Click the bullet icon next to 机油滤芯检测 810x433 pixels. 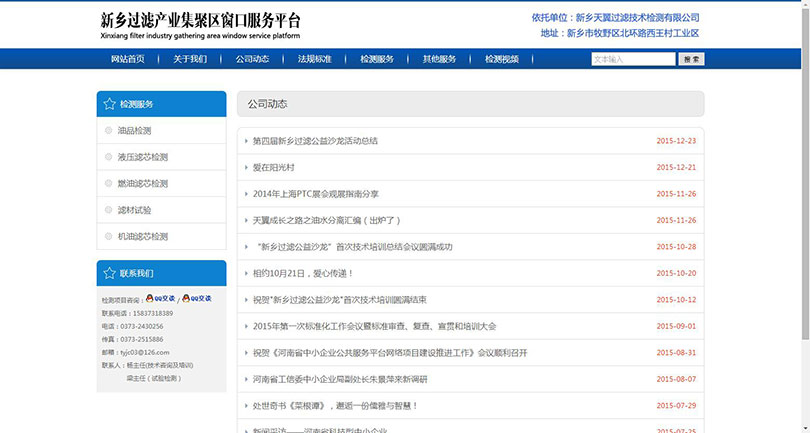point(108,236)
